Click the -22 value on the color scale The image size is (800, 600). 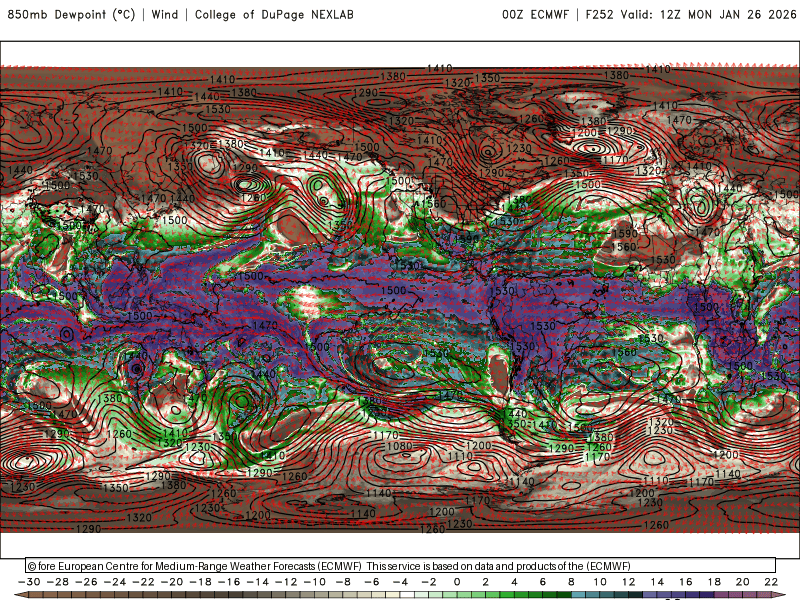[143, 582]
